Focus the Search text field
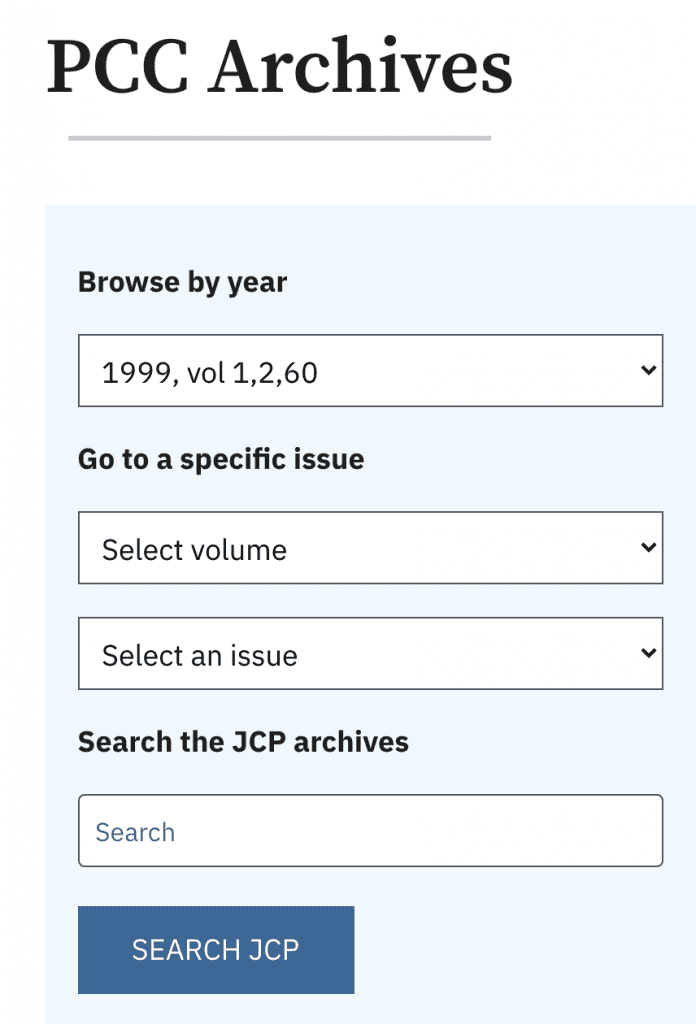 [x=370, y=831]
